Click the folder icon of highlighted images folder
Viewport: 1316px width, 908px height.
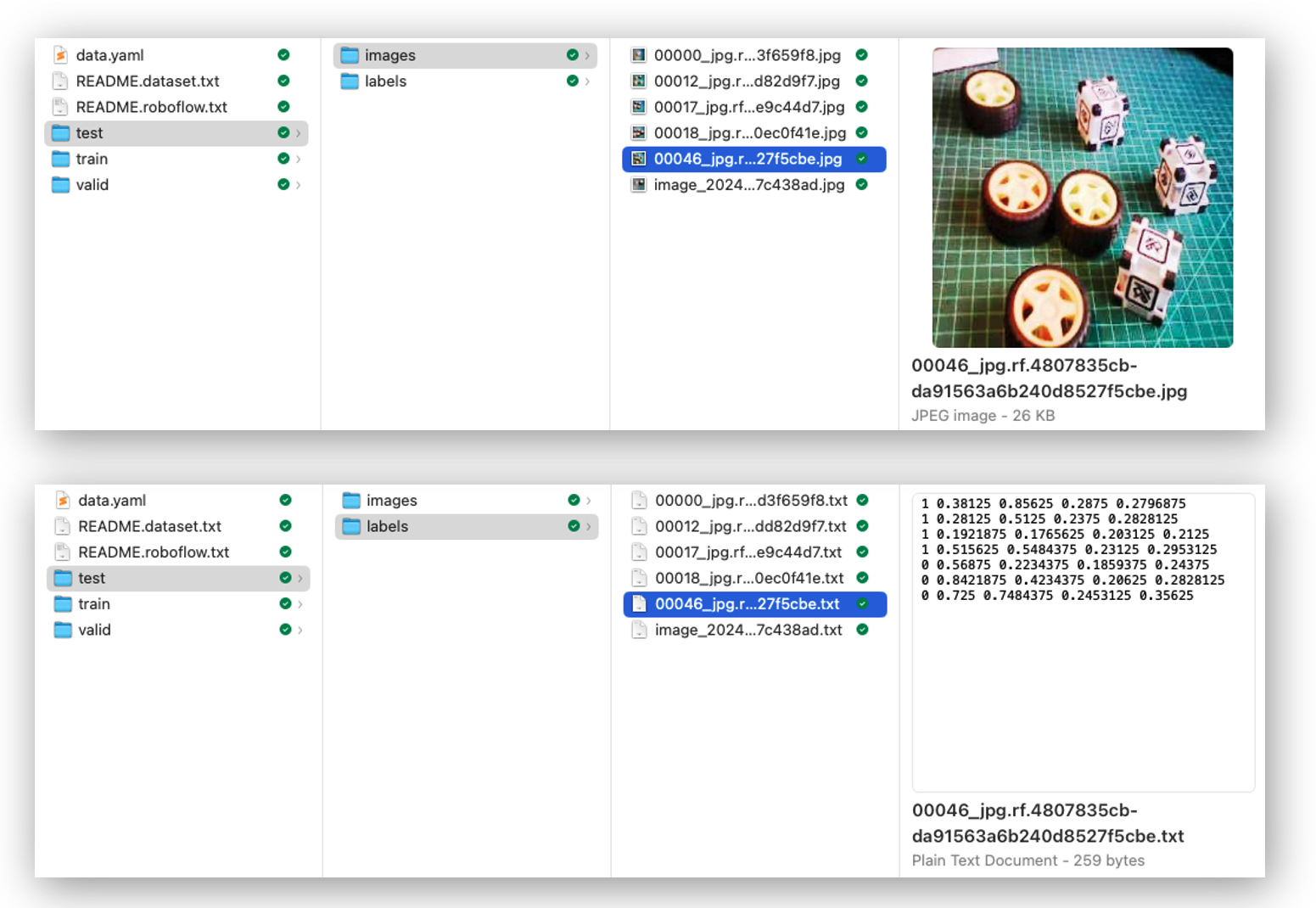pos(350,55)
